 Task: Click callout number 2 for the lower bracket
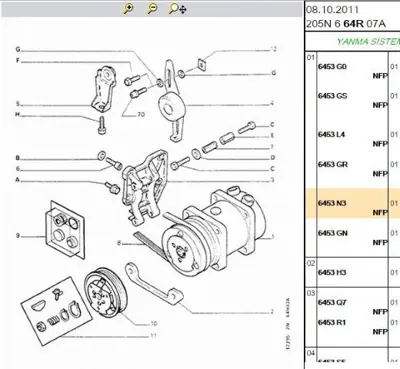coord(272,312)
